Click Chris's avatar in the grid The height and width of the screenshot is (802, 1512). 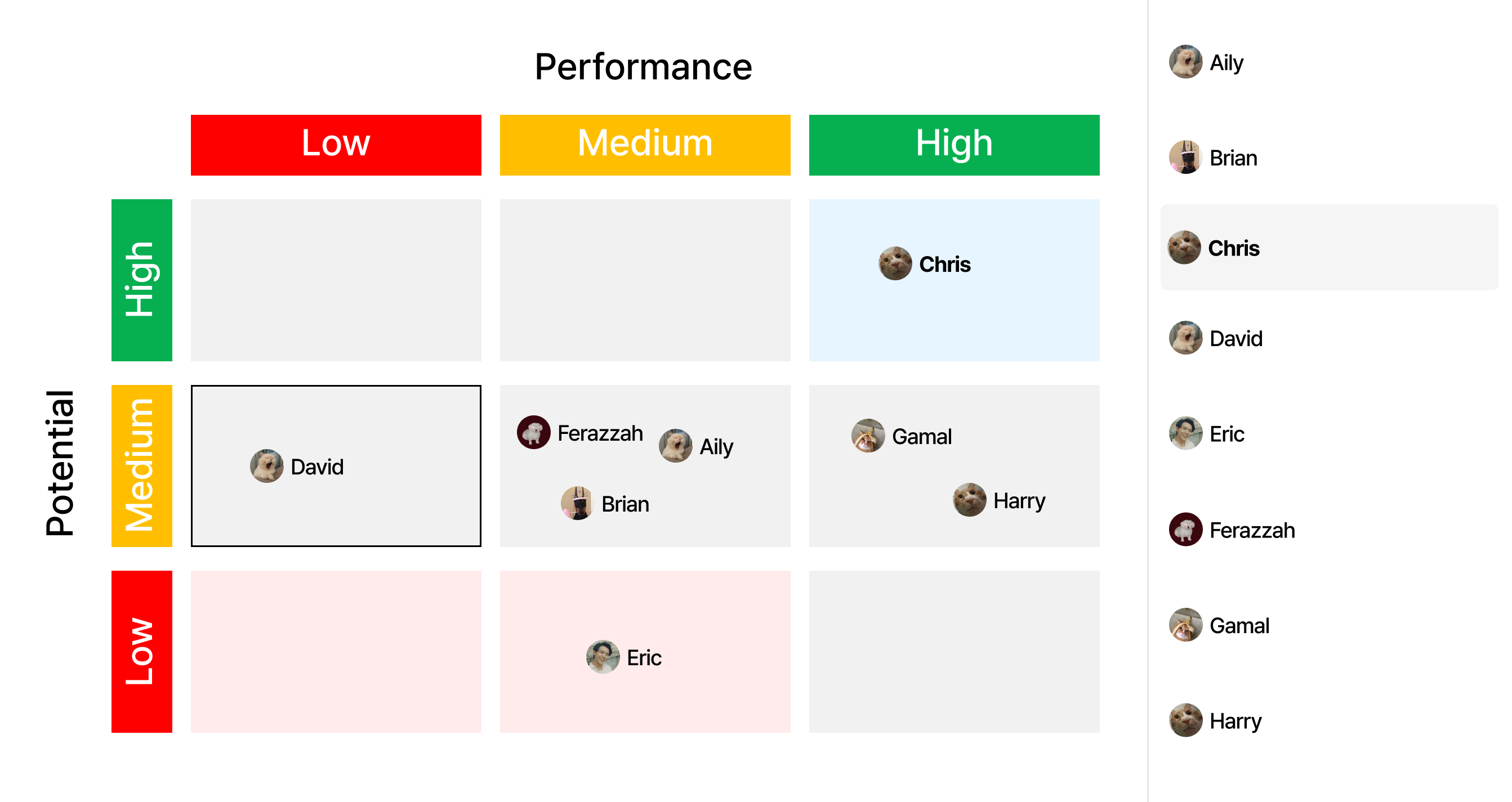[895, 263]
